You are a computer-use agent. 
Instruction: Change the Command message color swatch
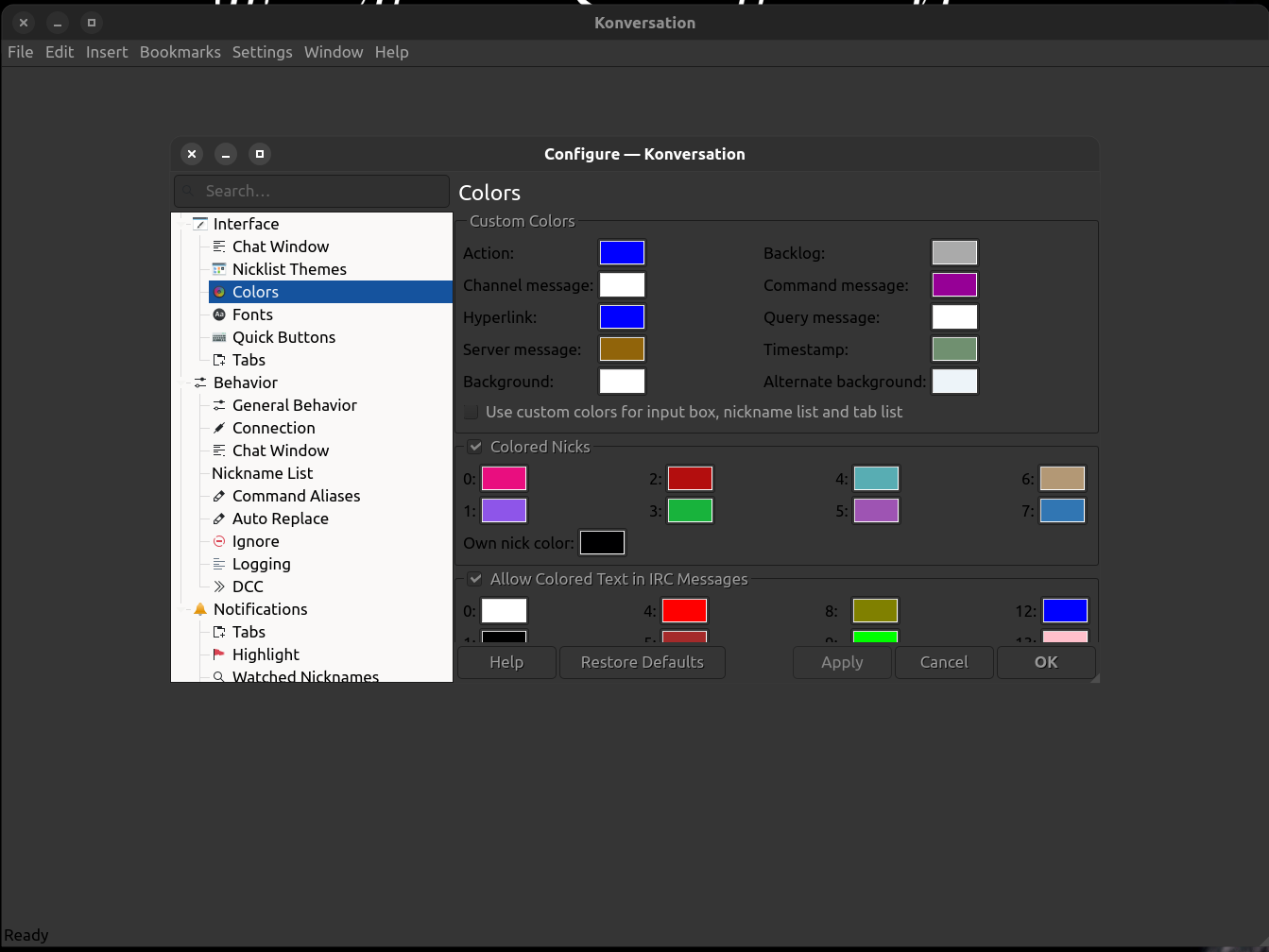coord(954,285)
